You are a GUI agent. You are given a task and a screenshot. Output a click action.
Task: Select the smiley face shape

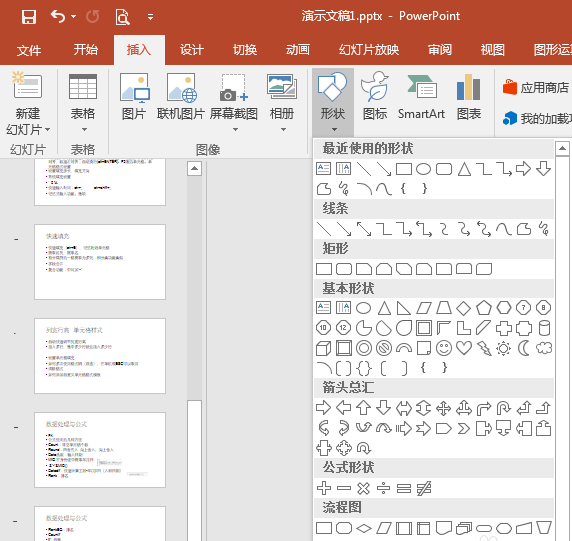[444, 348]
